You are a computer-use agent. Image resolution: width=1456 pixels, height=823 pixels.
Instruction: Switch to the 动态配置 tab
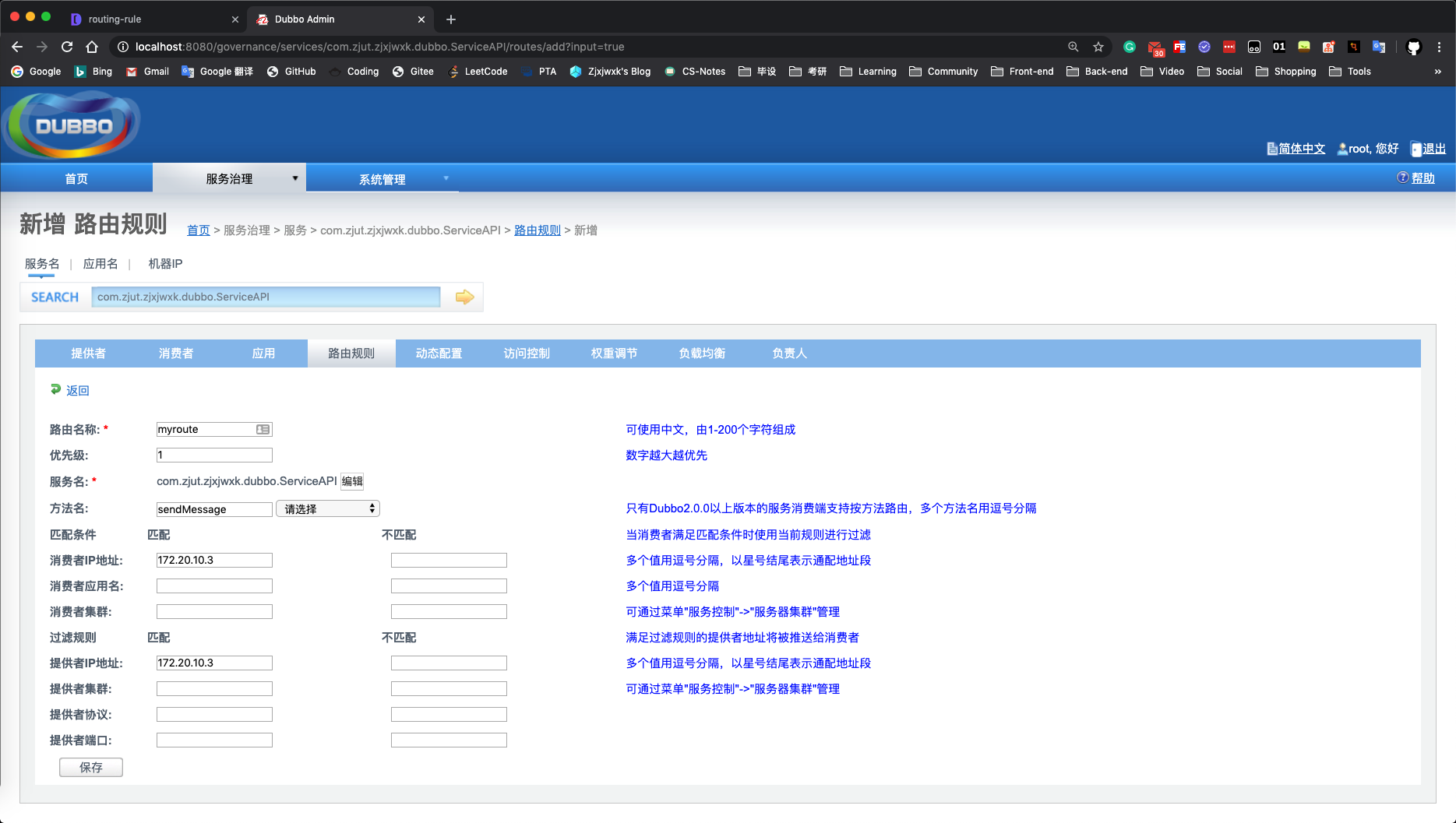[x=439, y=353]
